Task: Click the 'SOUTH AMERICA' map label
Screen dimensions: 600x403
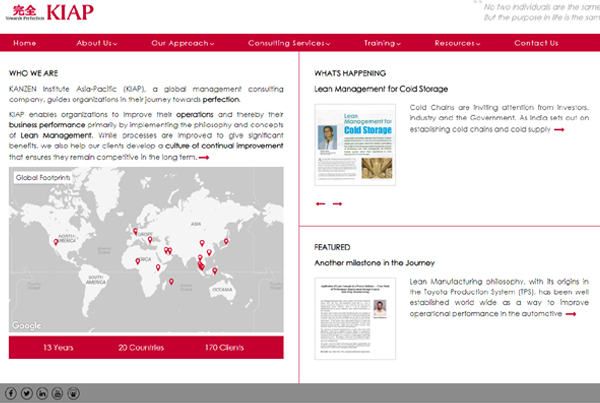Action: click(x=96, y=279)
